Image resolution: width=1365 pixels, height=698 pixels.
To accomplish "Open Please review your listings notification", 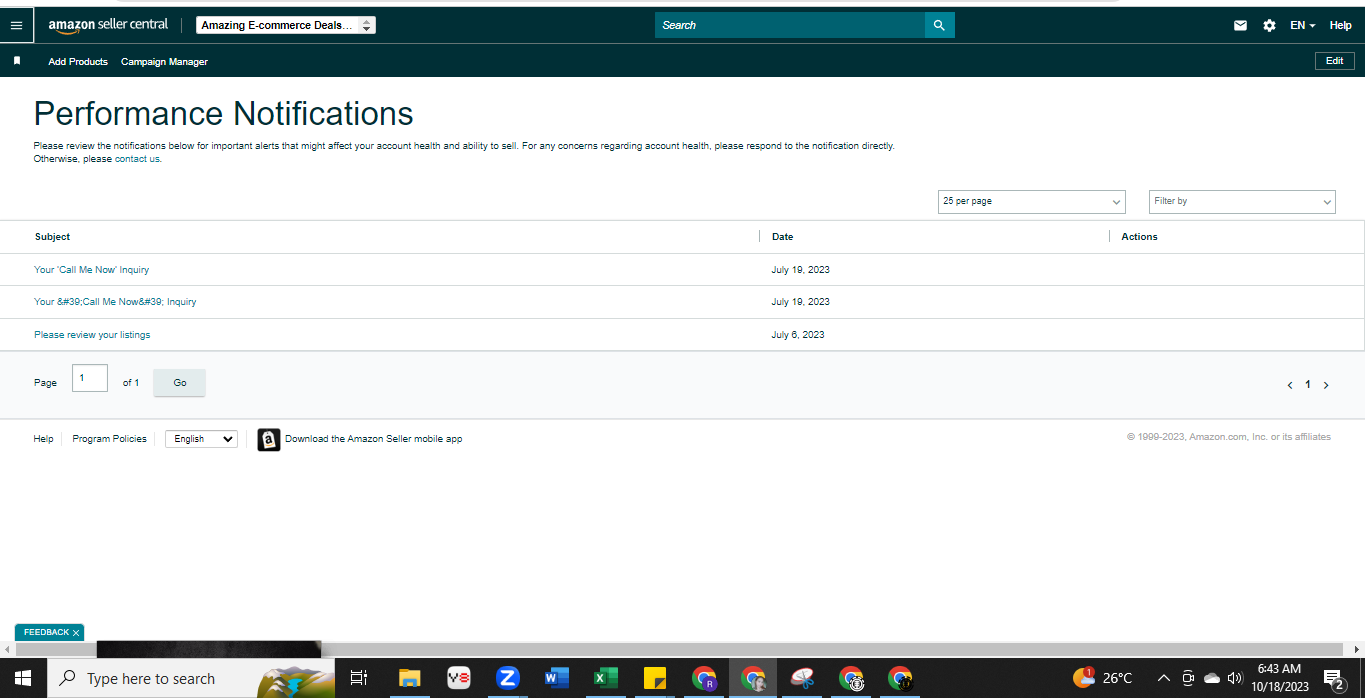I will pos(92,335).
